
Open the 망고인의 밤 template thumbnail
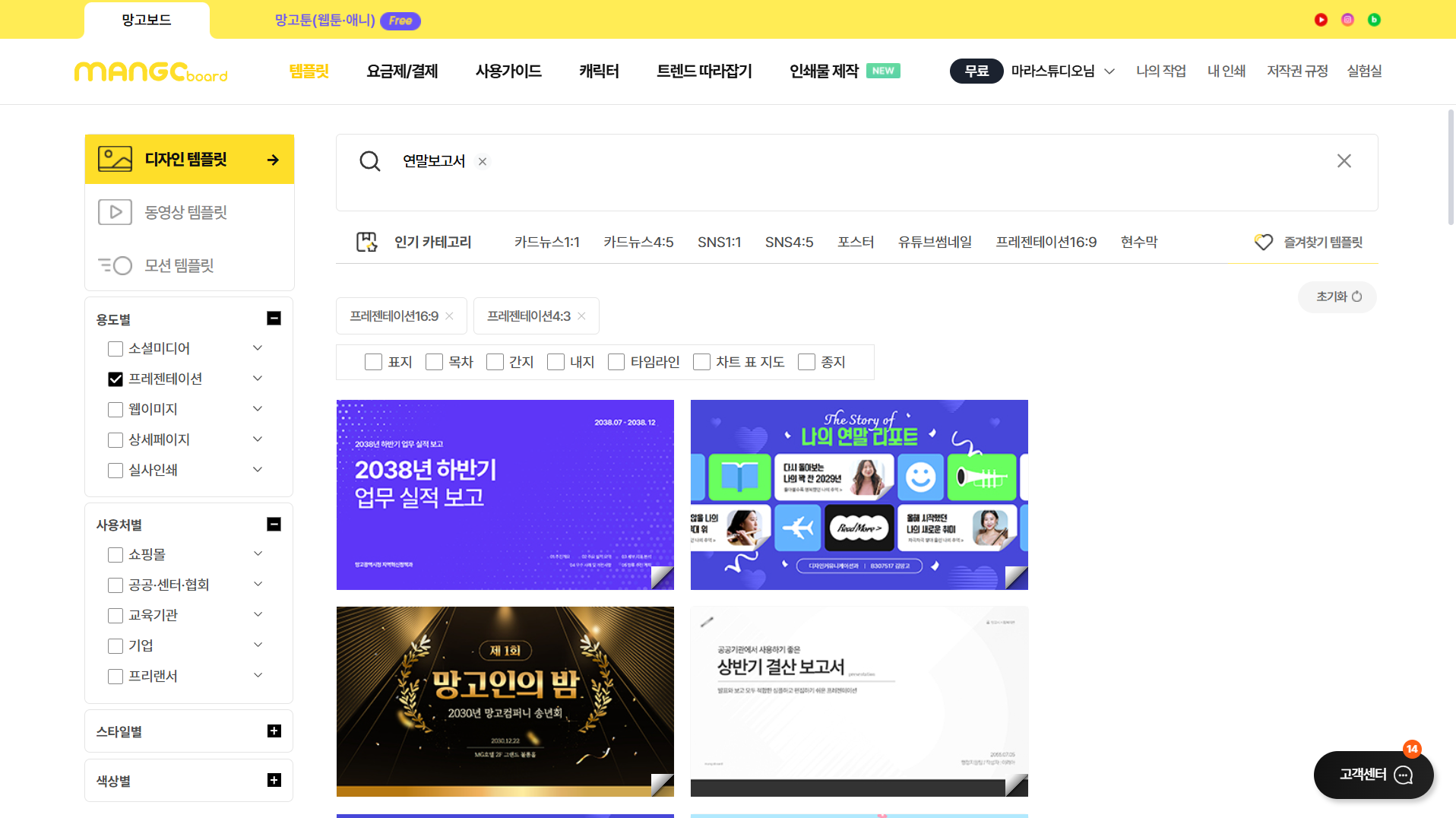pyautogui.click(x=505, y=701)
